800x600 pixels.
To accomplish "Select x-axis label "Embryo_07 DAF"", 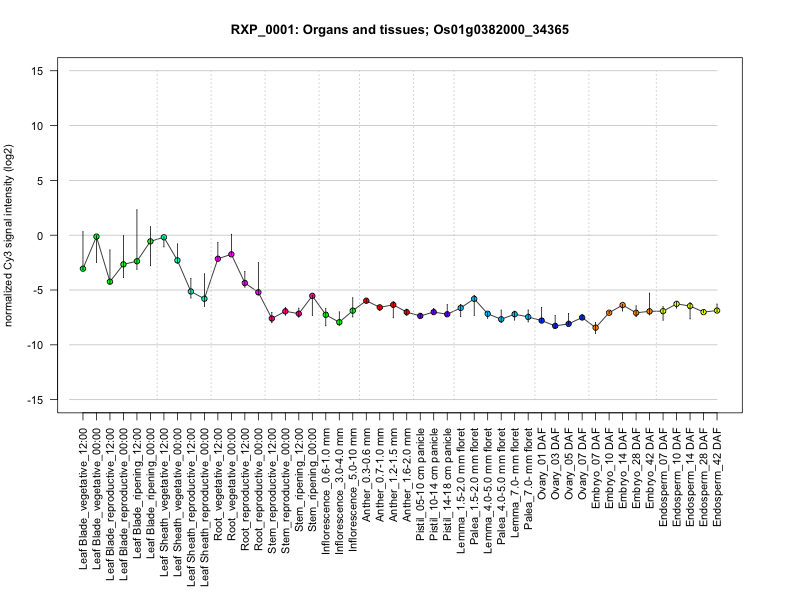I will 596,468.
